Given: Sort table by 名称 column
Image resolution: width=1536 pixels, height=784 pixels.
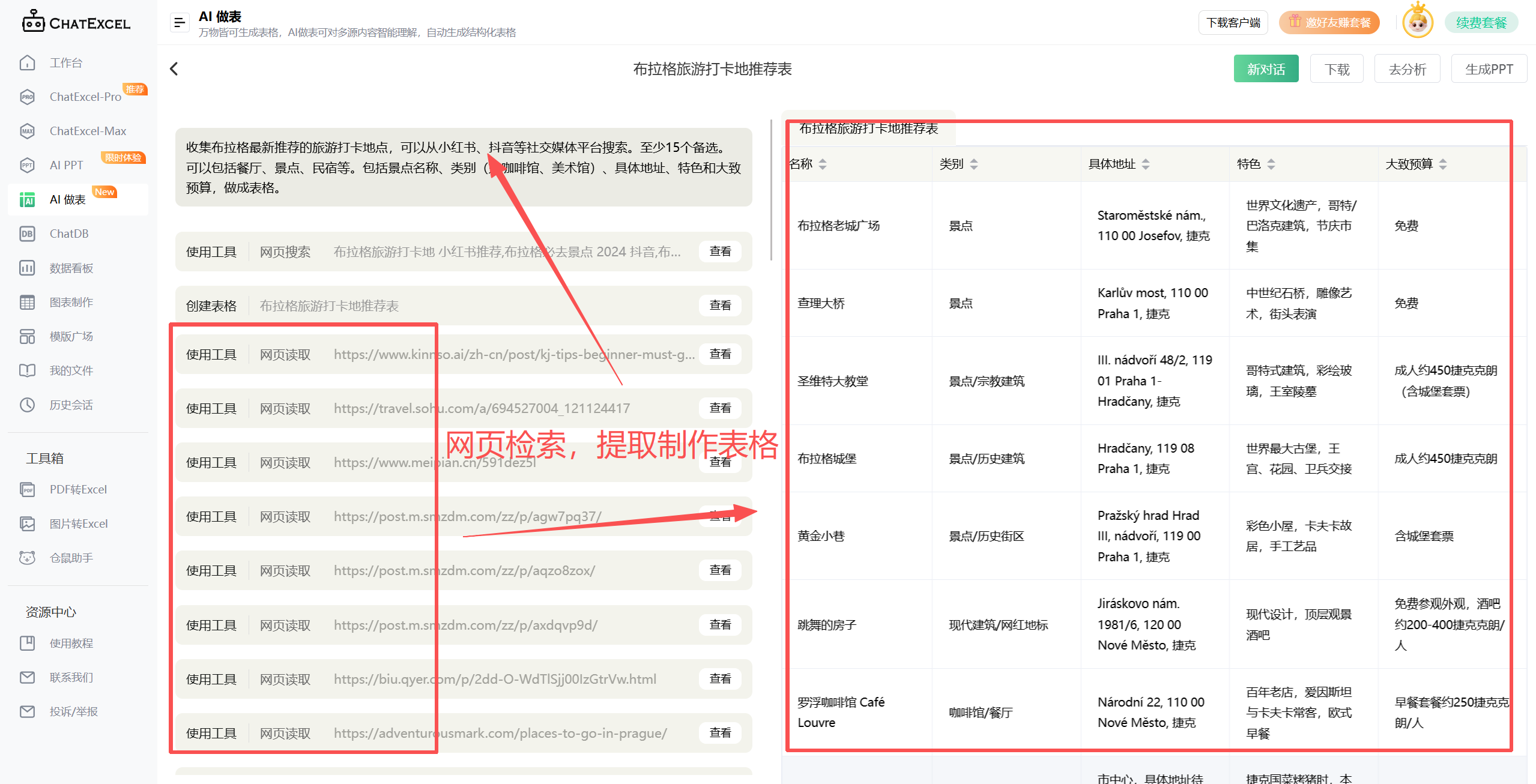Looking at the screenshot, I should 823,164.
